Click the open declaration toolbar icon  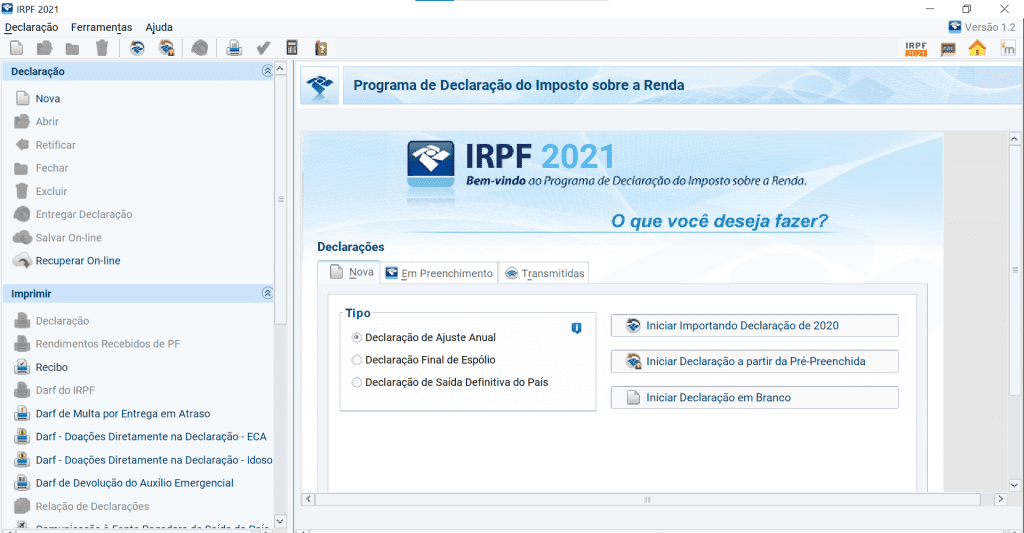click(x=44, y=48)
